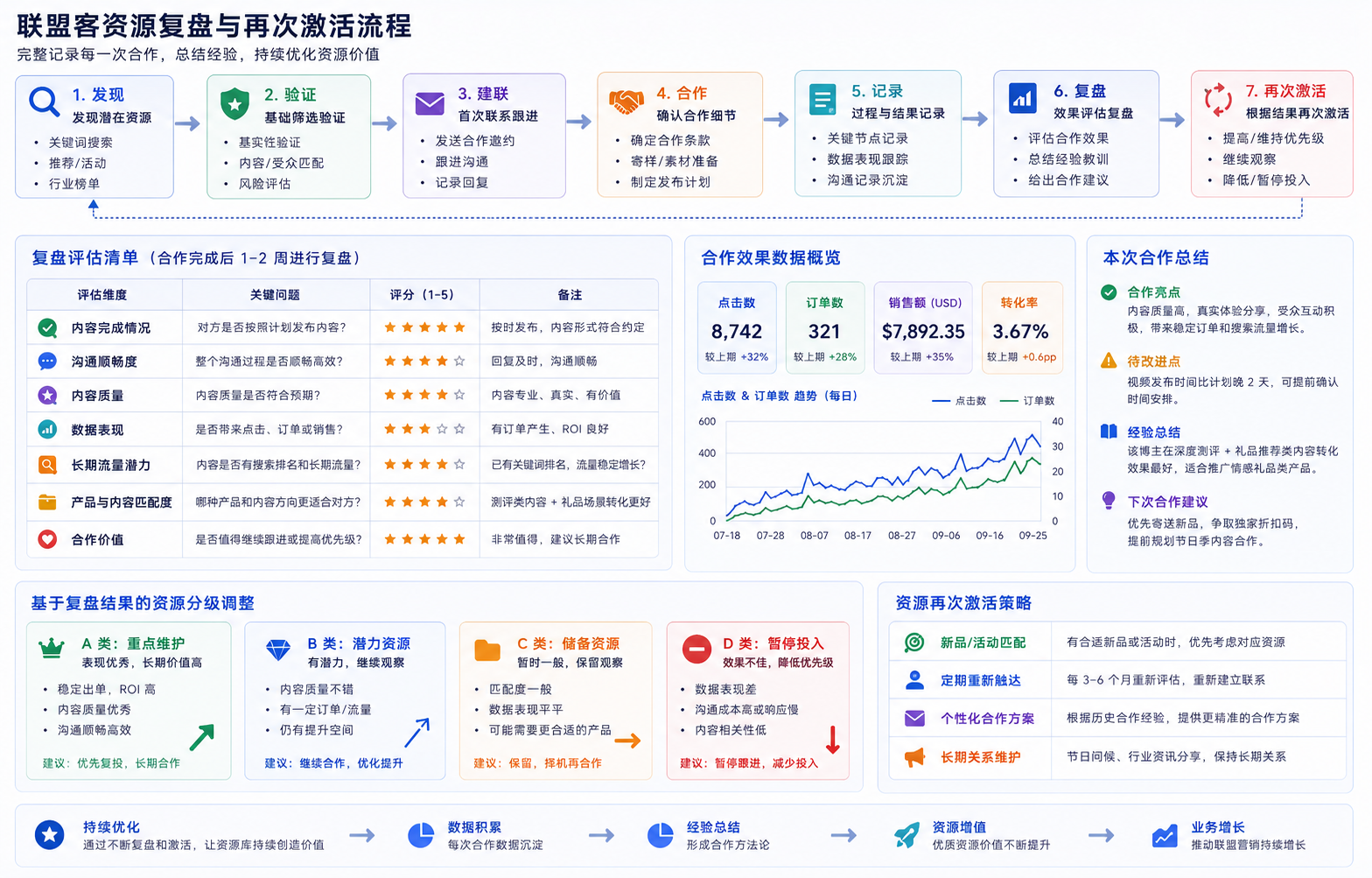This screenshot has width=1372, height=878.
Task: Click the red minus icon in D 类 card
Action: pos(697,650)
